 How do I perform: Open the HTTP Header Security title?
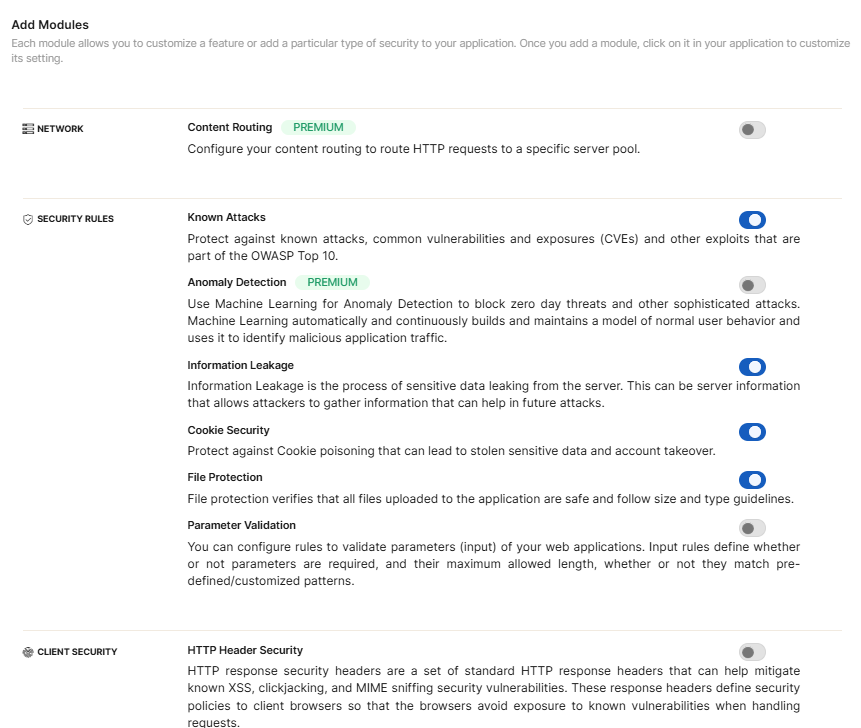pos(245,650)
